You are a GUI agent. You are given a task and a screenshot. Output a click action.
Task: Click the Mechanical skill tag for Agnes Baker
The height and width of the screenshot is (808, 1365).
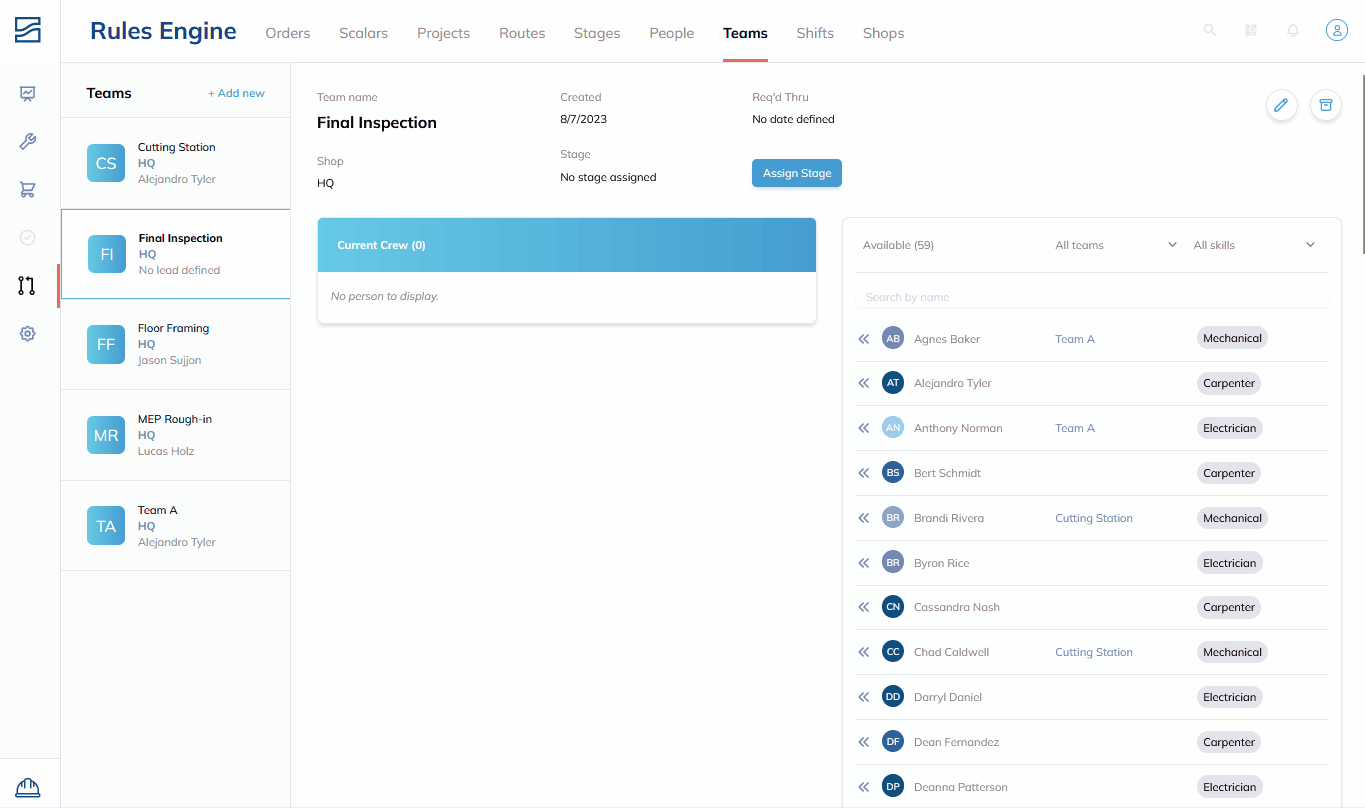[1232, 338]
